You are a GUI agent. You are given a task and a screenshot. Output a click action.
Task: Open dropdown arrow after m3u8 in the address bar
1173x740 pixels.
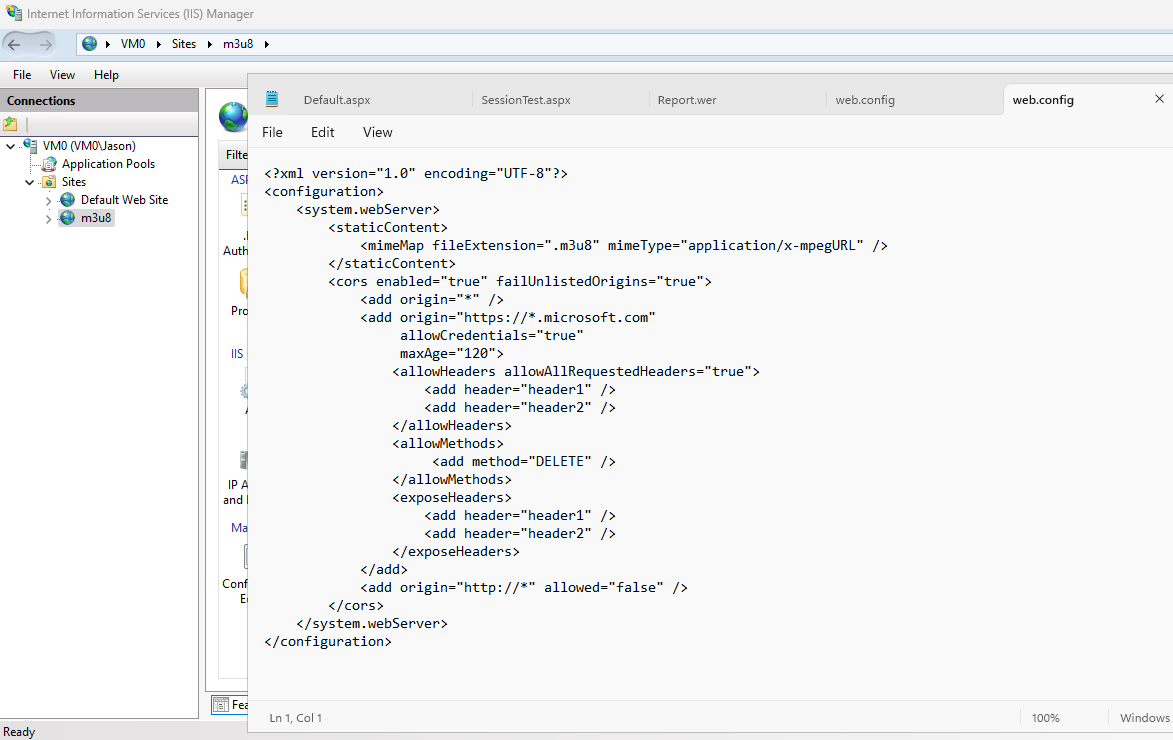[x=266, y=44]
